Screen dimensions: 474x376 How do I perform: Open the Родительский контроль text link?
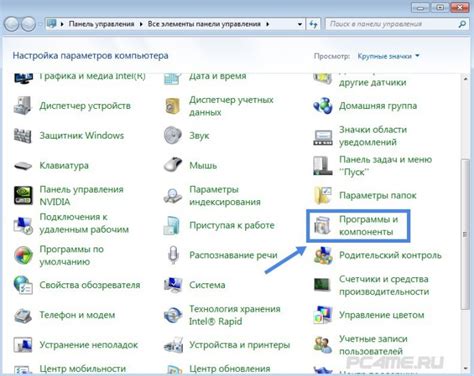click(x=390, y=255)
